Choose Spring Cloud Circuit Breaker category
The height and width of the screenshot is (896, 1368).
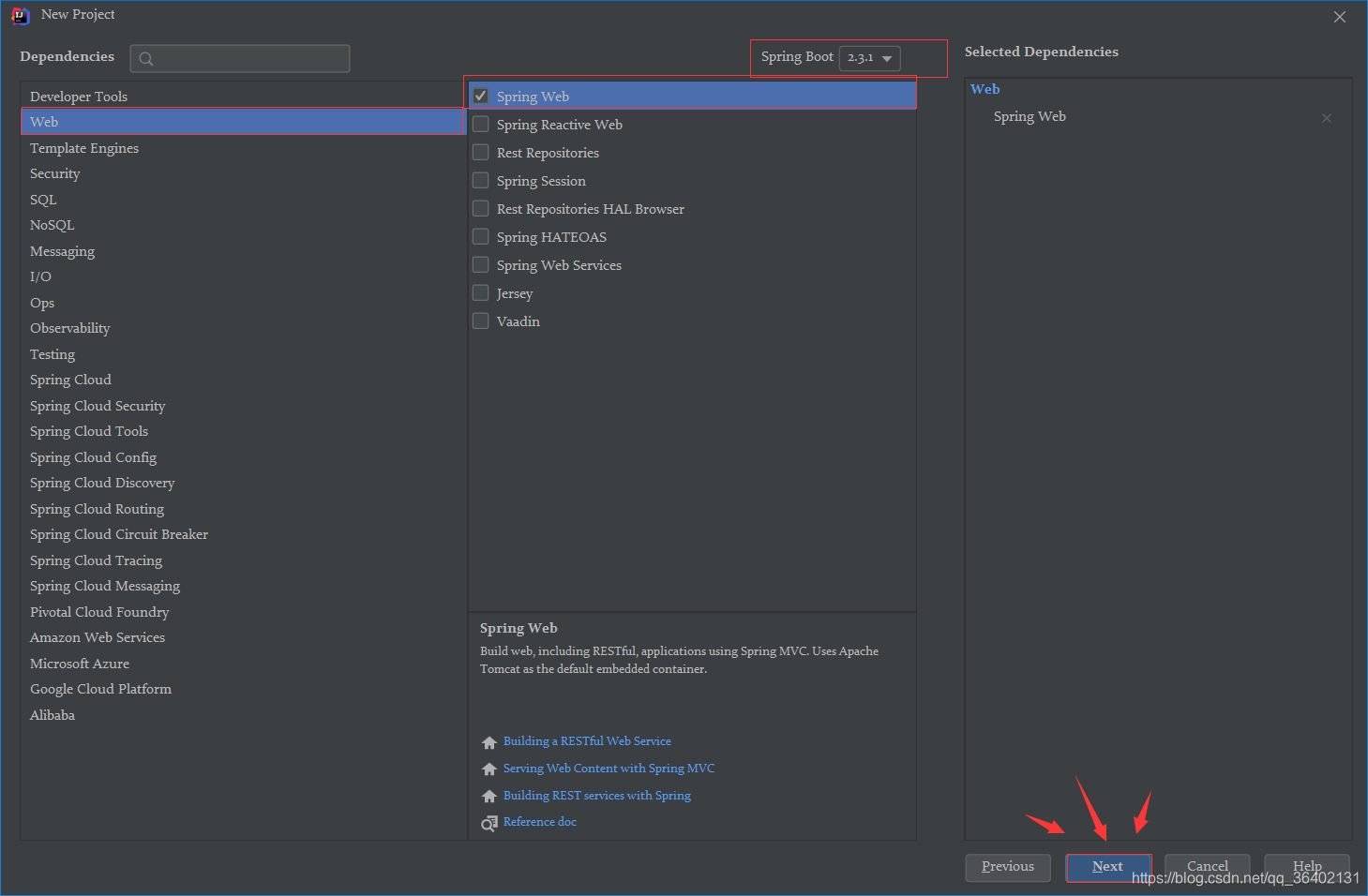pyautogui.click(x=243, y=534)
